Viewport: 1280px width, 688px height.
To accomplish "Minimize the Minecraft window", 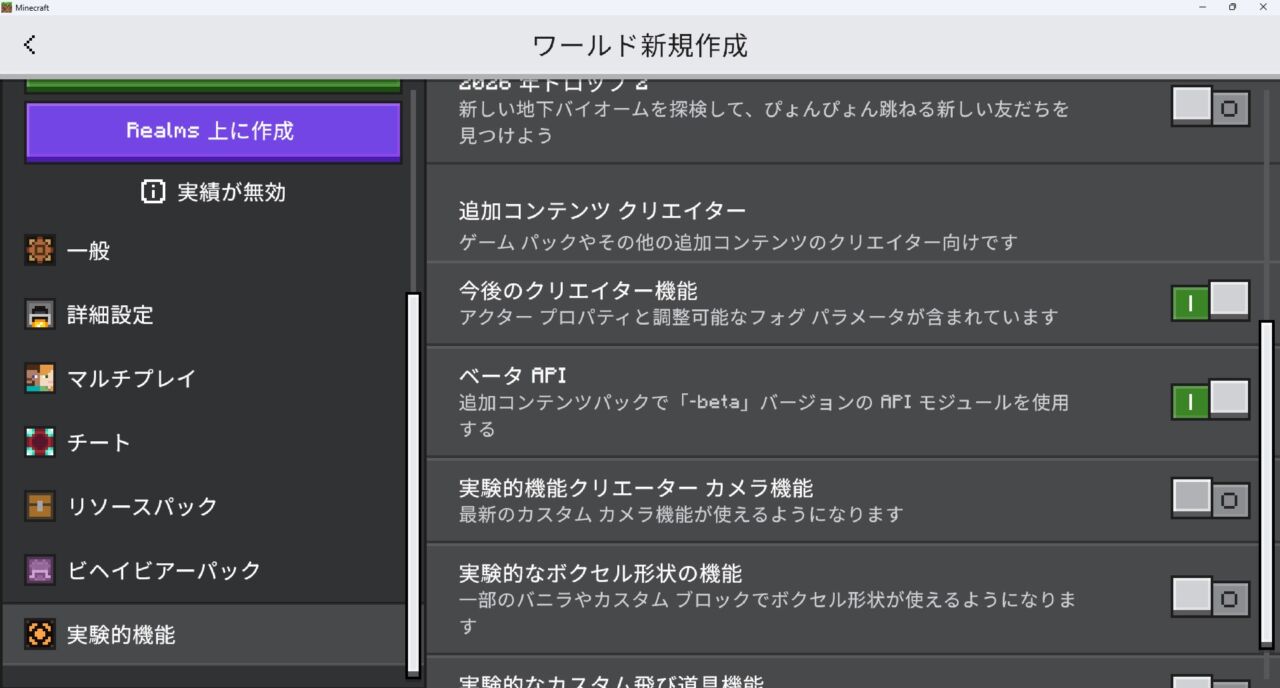I will (x=1202, y=7).
